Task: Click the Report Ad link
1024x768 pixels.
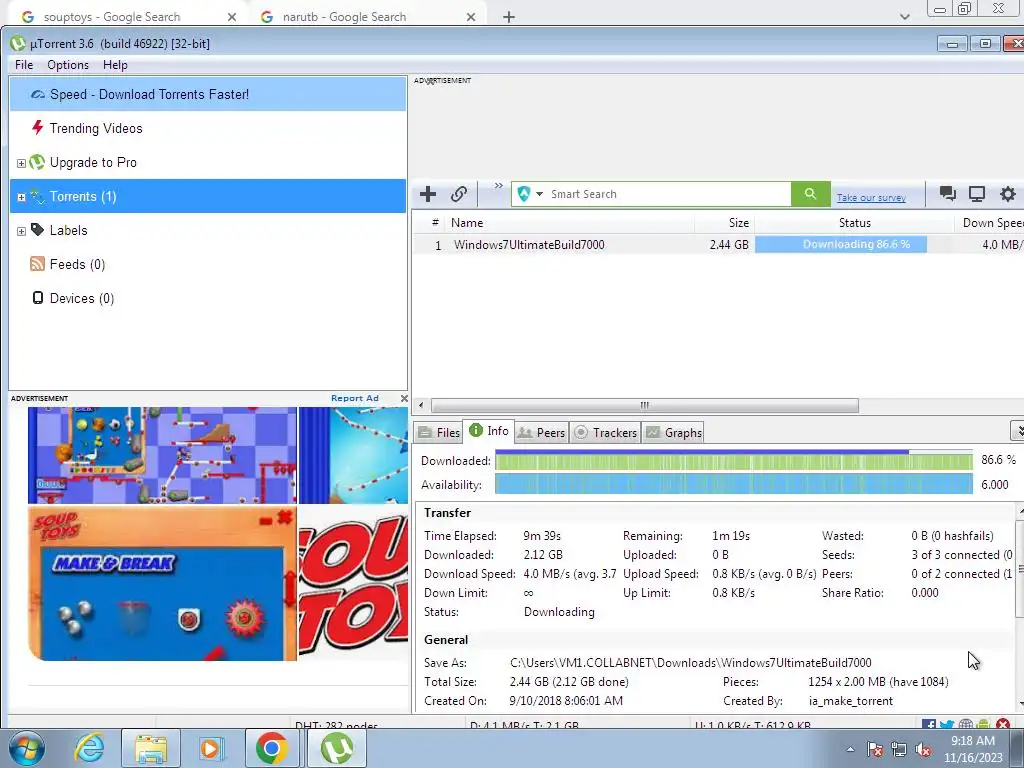Action: click(355, 398)
